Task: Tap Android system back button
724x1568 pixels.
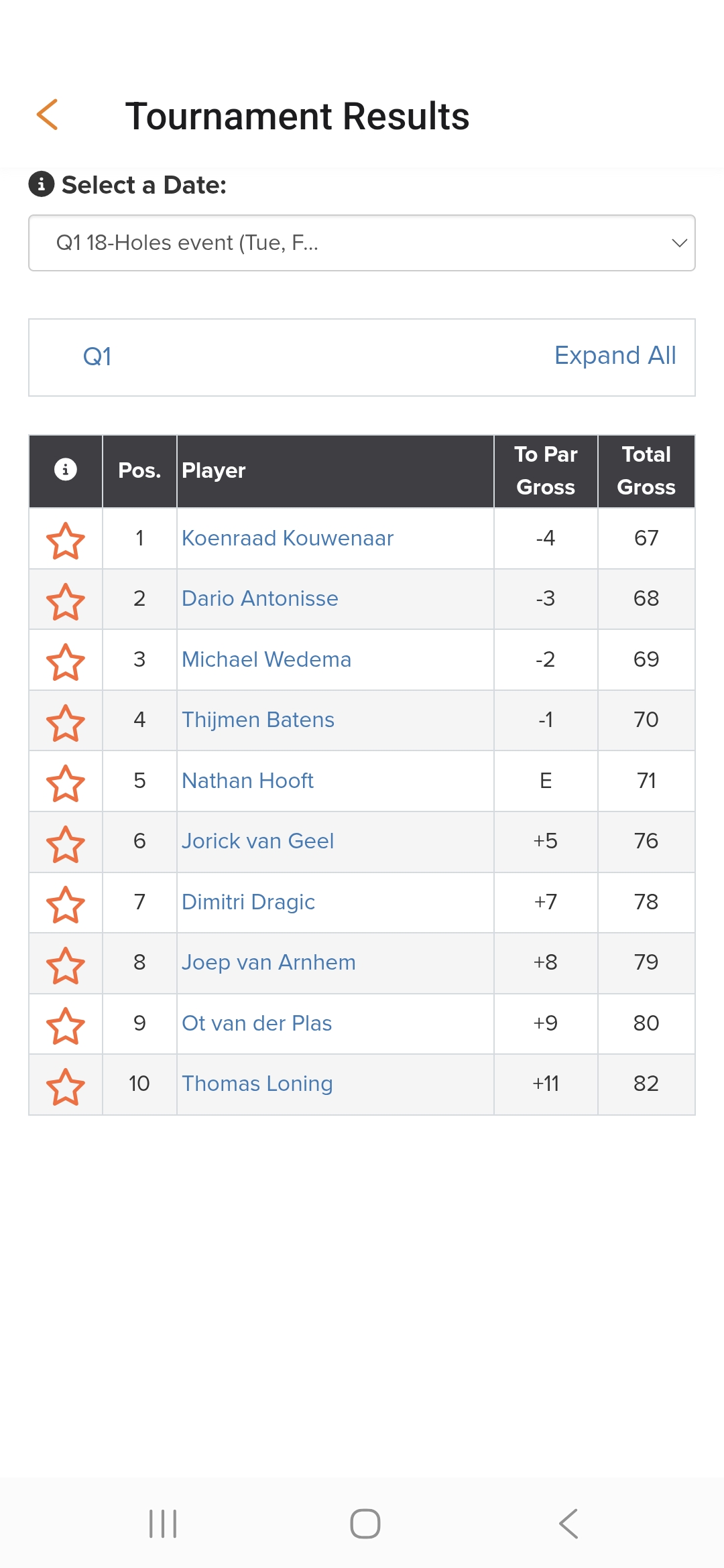Action: 568,1523
